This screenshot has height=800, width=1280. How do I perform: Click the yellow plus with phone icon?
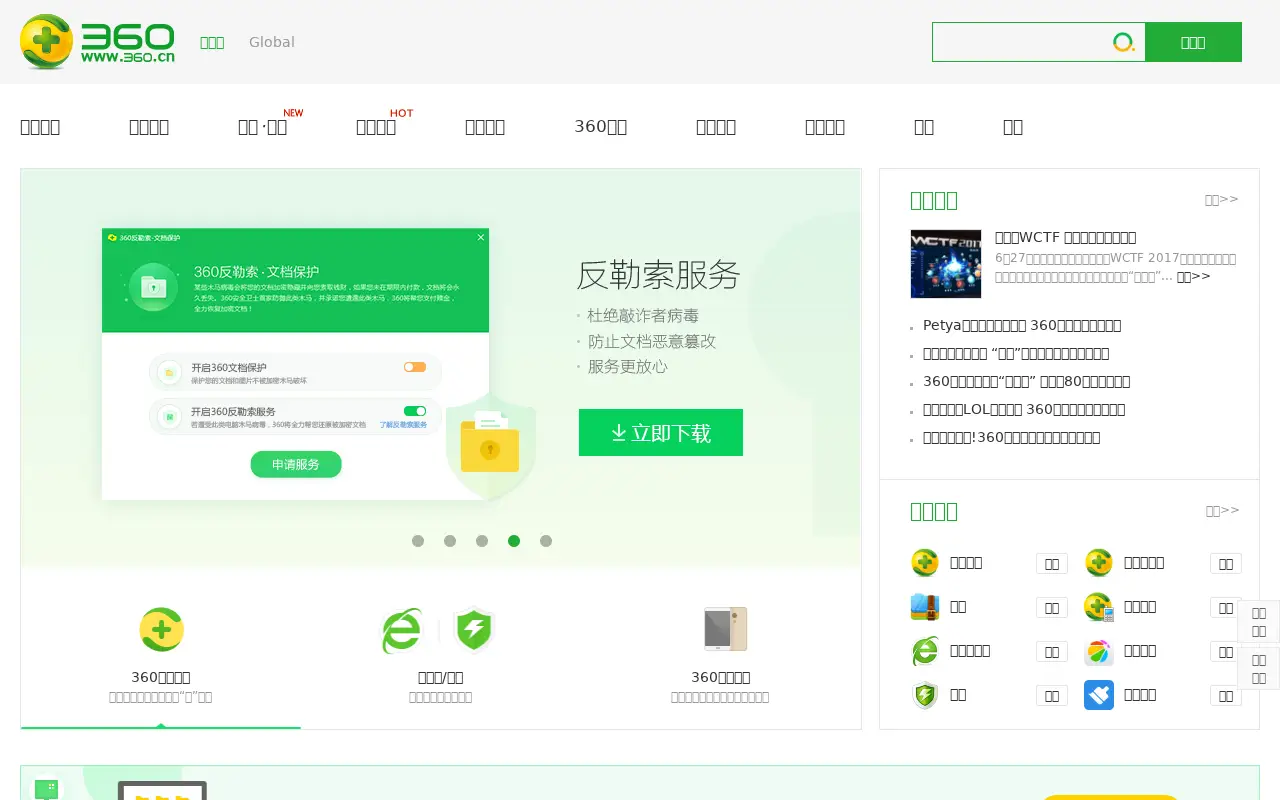pos(1099,607)
